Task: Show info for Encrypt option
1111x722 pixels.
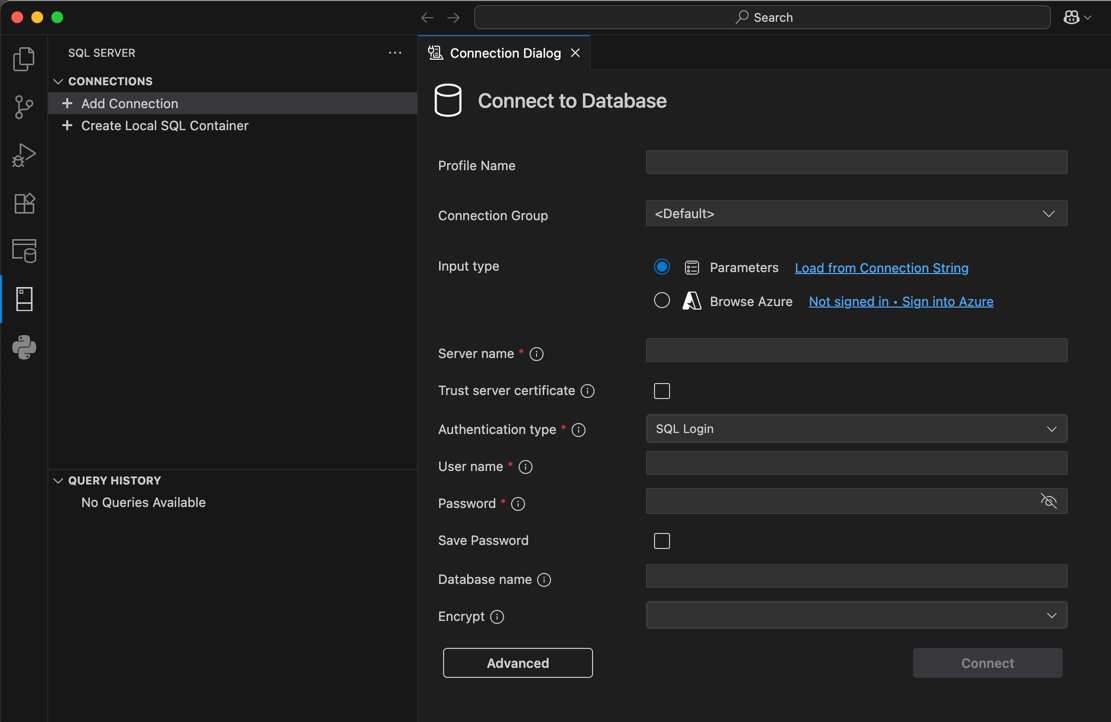Action: click(497, 616)
